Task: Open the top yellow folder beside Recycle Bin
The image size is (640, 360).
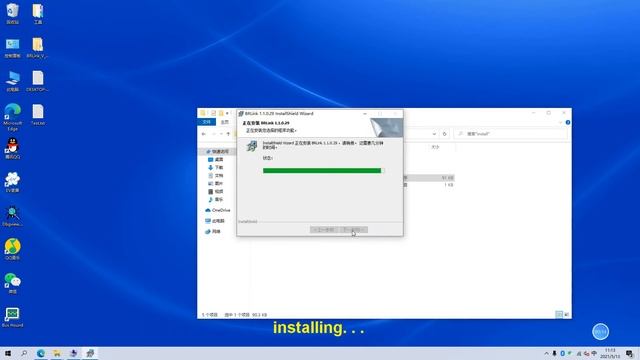Action: pyautogui.click(x=38, y=13)
